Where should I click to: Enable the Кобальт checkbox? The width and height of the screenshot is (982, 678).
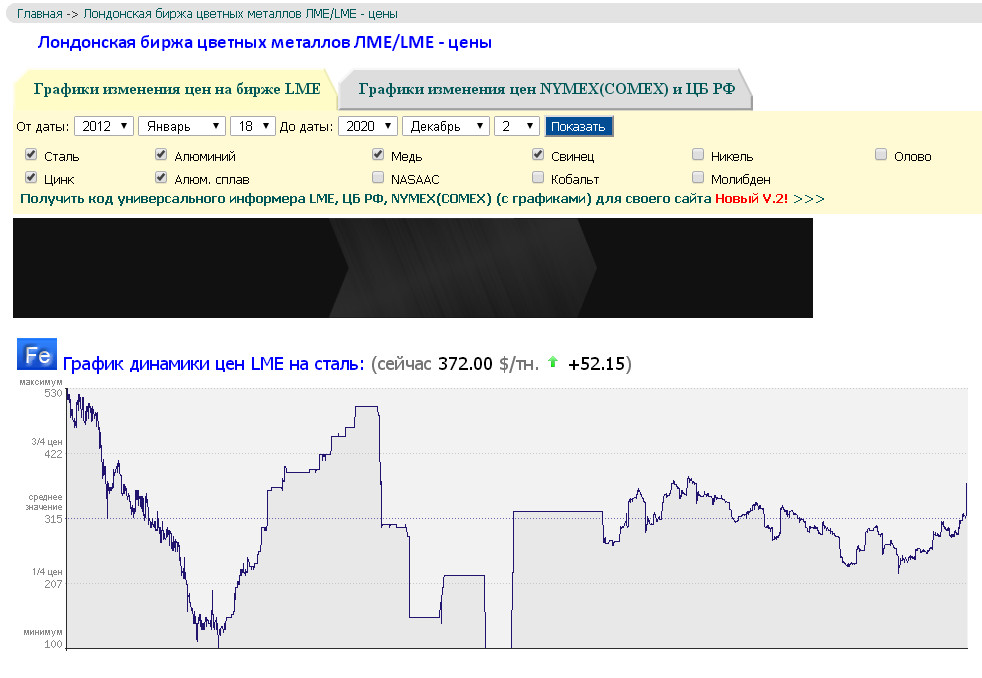(538, 178)
